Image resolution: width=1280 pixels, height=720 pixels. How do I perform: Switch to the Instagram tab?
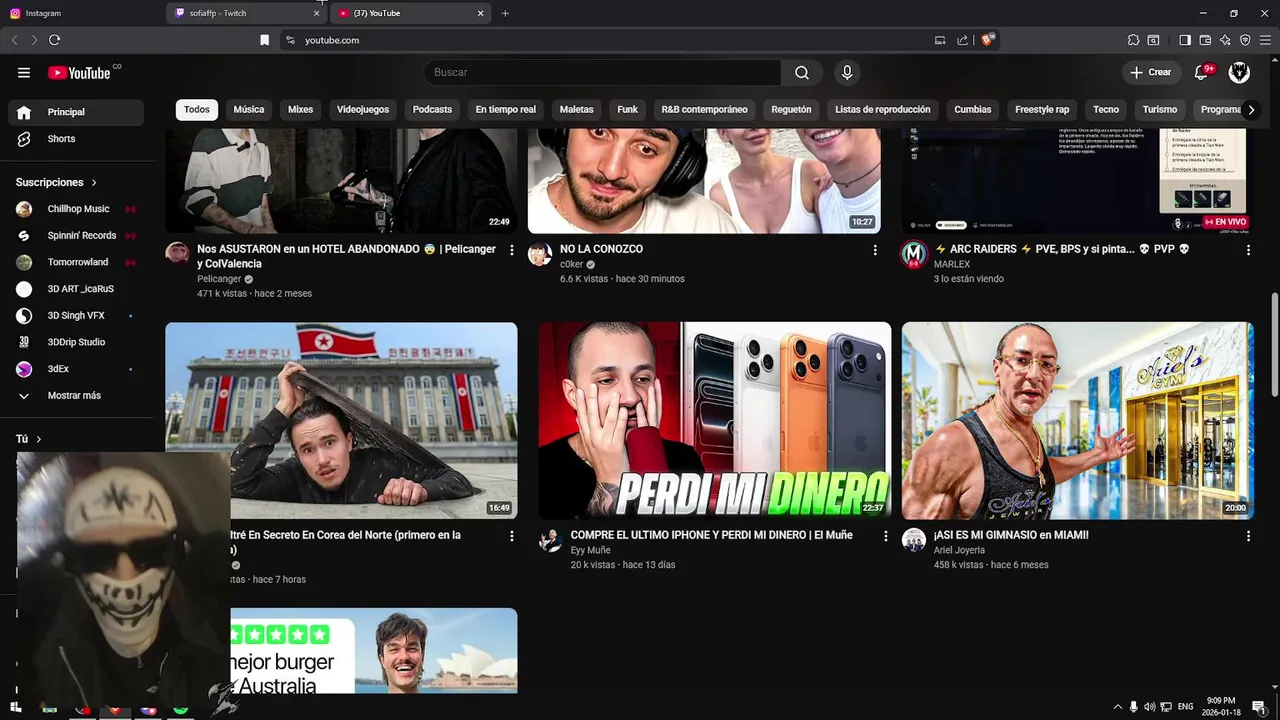(82, 13)
